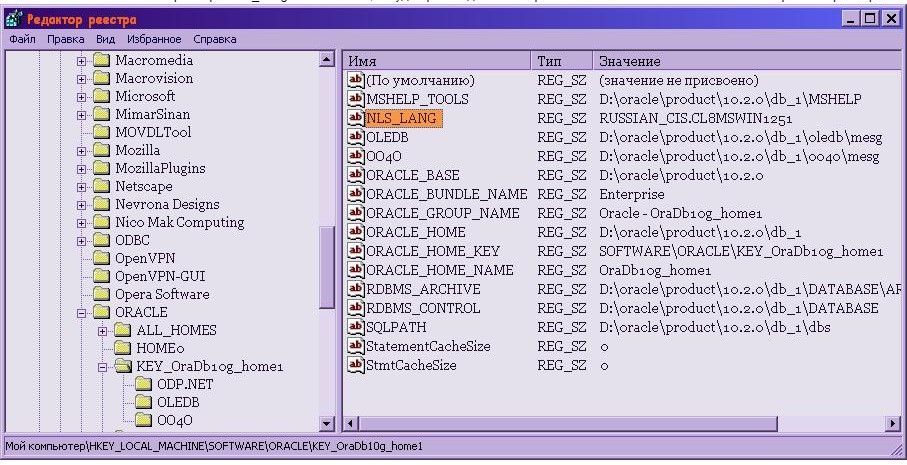Click the Registry Editor title bar icon
Viewport: 907px width, 465px height.
pyautogui.click(x=13, y=20)
